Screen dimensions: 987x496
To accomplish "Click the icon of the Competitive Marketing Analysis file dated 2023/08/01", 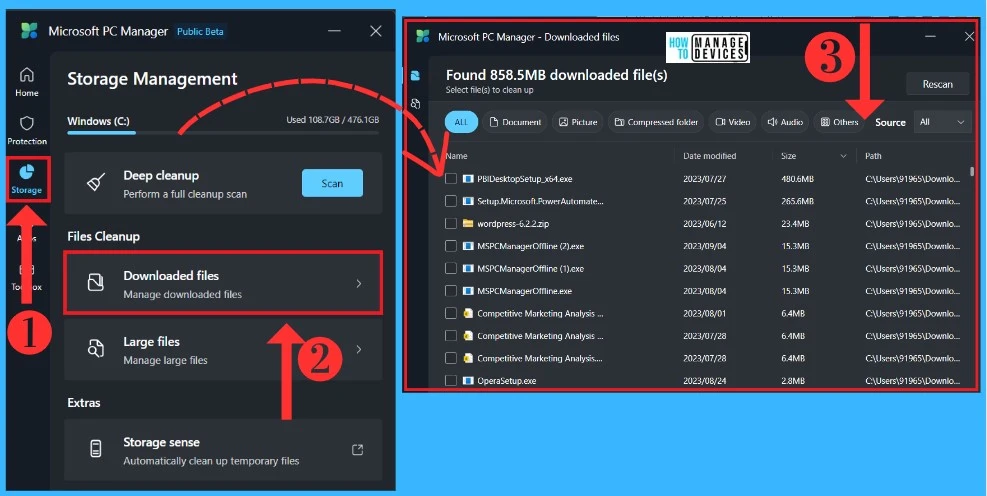I will pos(468,313).
